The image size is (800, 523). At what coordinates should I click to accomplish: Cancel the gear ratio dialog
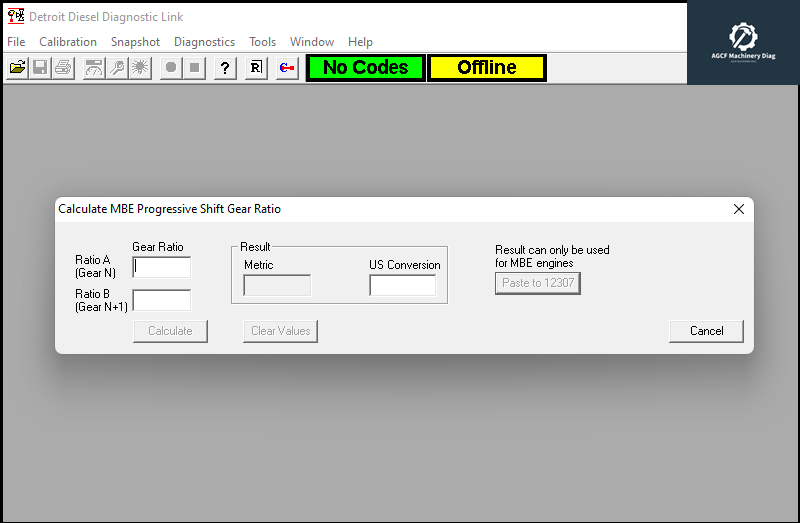(x=706, y=331)
